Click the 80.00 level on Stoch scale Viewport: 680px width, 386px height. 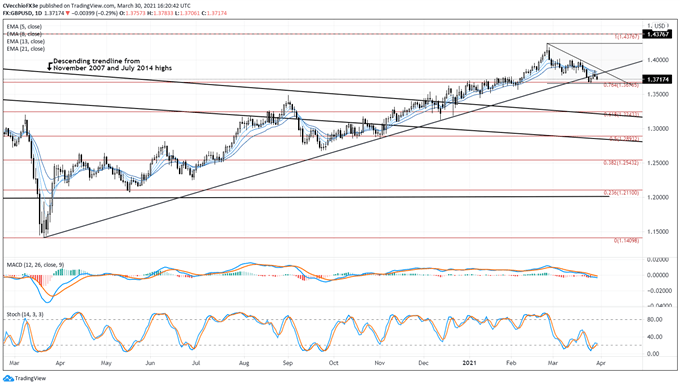654,320
